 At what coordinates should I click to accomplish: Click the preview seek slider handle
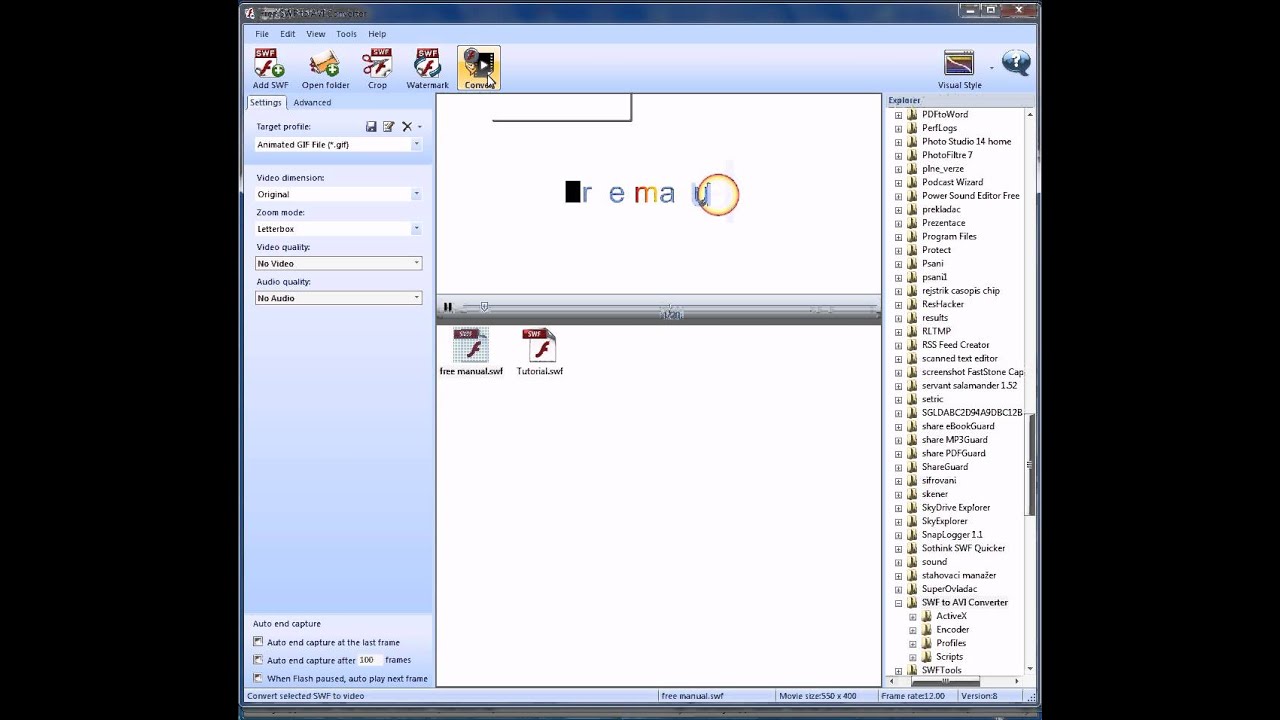484,307
